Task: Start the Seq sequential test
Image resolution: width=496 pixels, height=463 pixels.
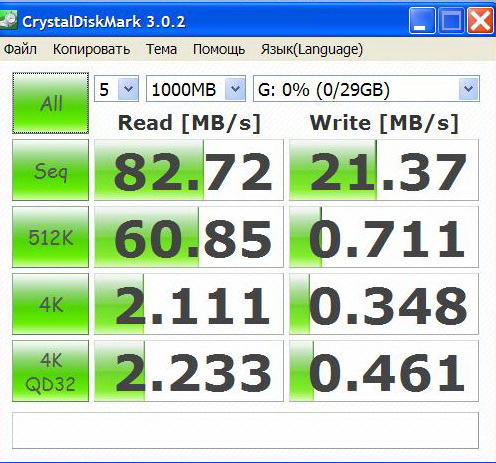Action: pos(50,170)
